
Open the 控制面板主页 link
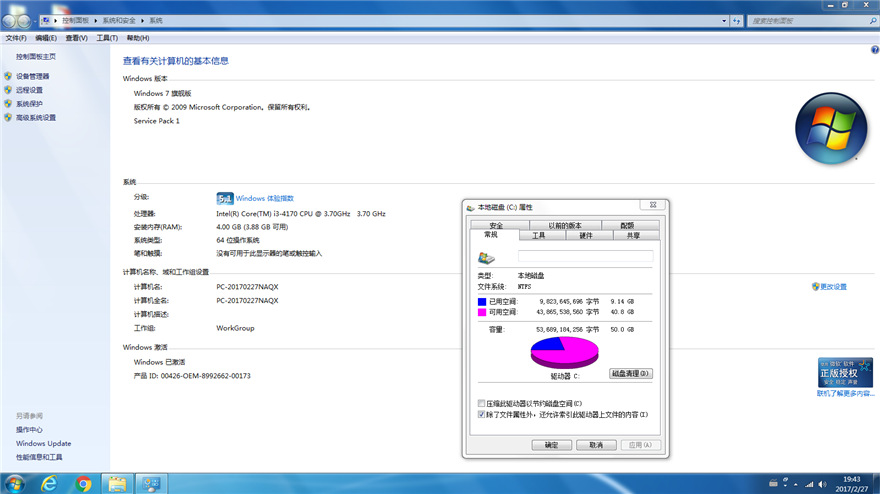coord(36,57)
